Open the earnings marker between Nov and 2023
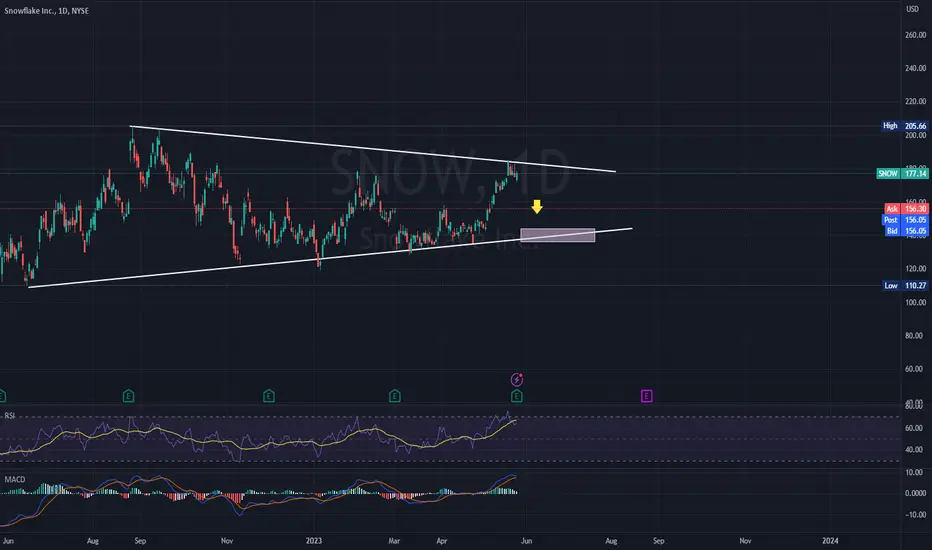The width and height of the screenshot is (932, 550). click(x=269, y=395)
